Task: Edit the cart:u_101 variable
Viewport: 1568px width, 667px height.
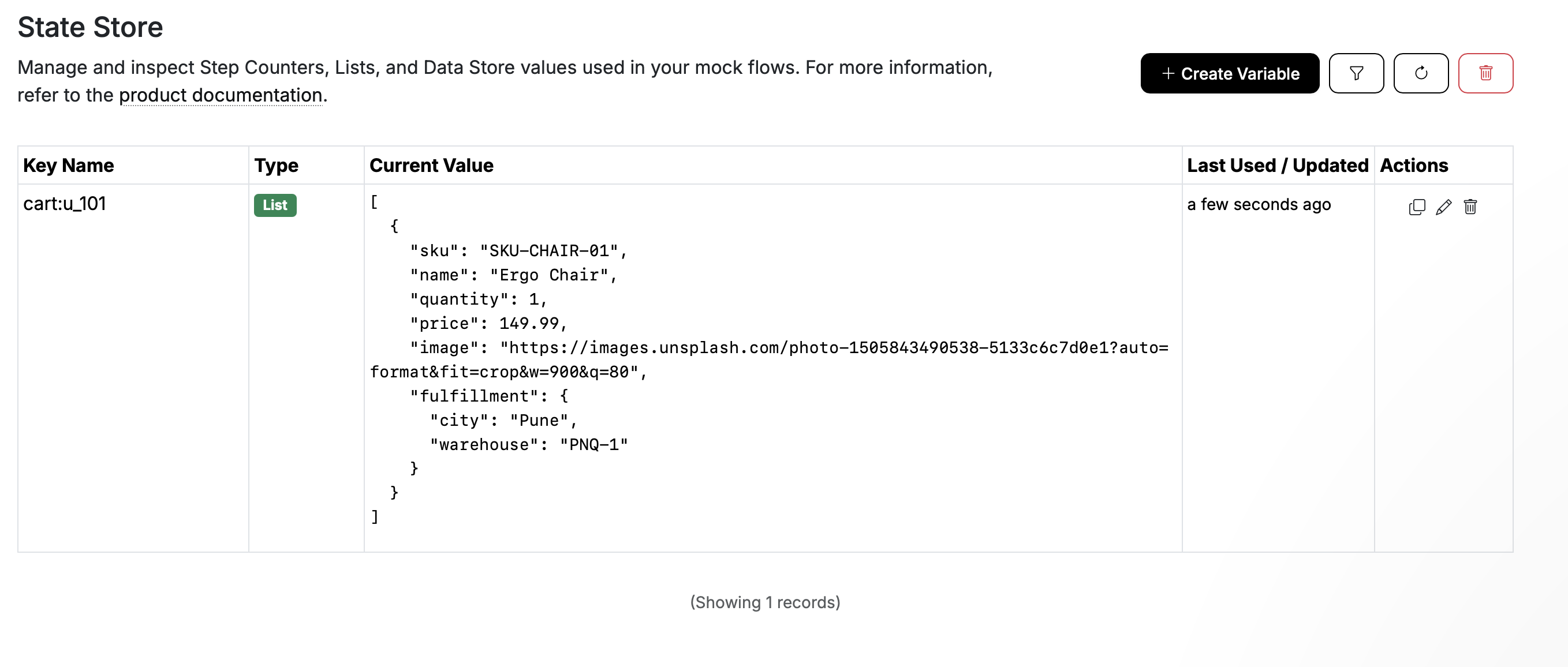Action: coord(1443,207)
